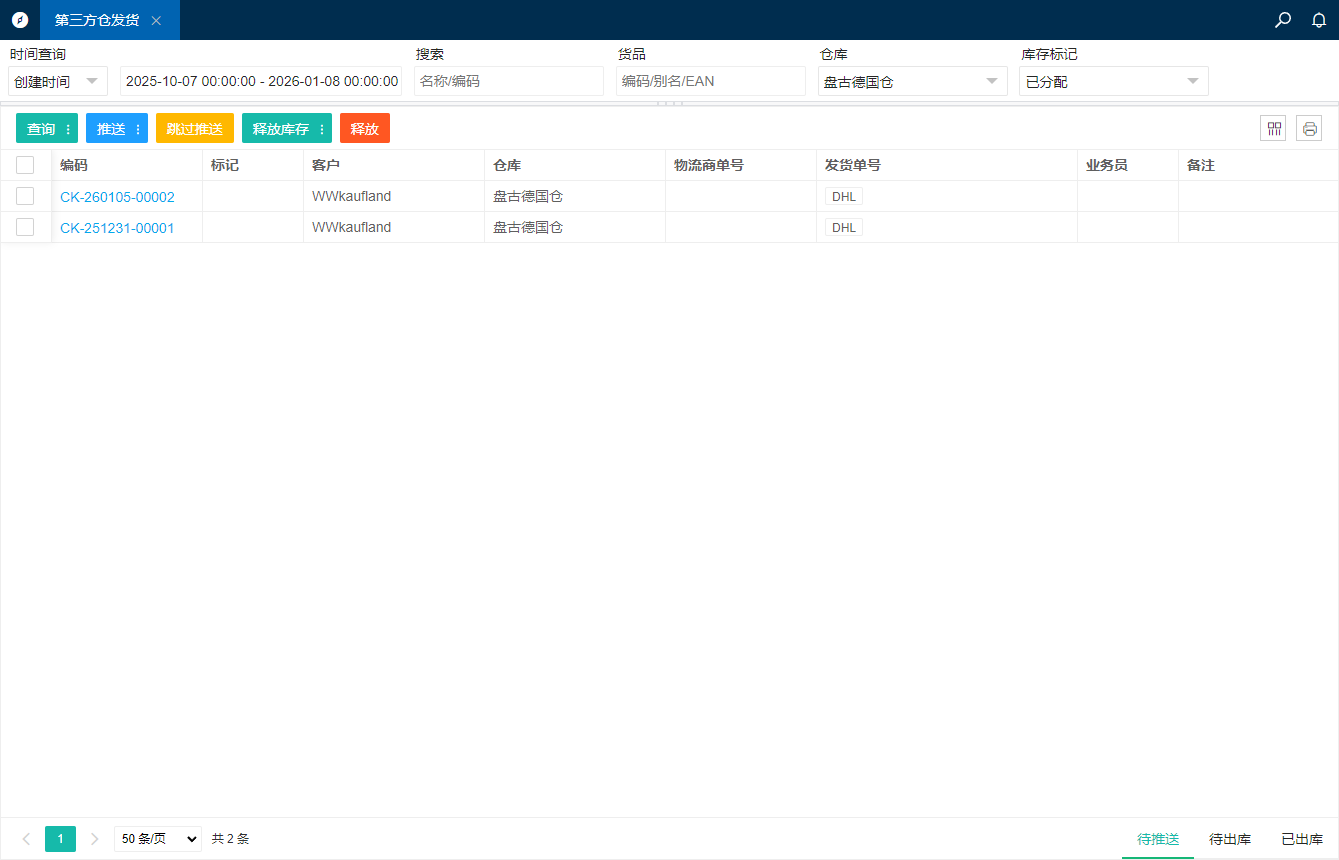1339x860 pixels.
Task: Click the print icon
Action: coord(1309,128)
